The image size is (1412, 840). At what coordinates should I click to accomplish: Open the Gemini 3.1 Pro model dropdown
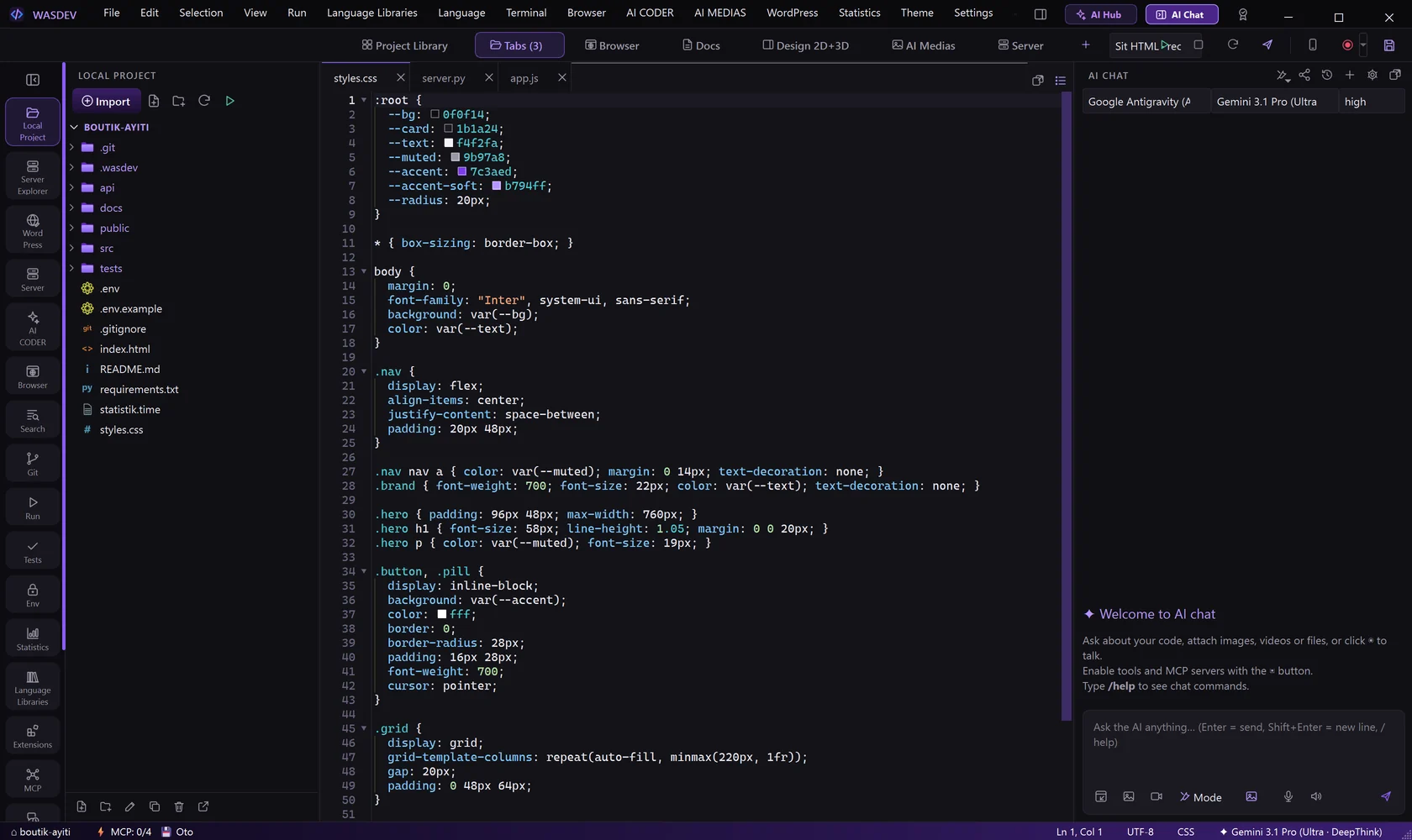click(x=1274, y=102)
